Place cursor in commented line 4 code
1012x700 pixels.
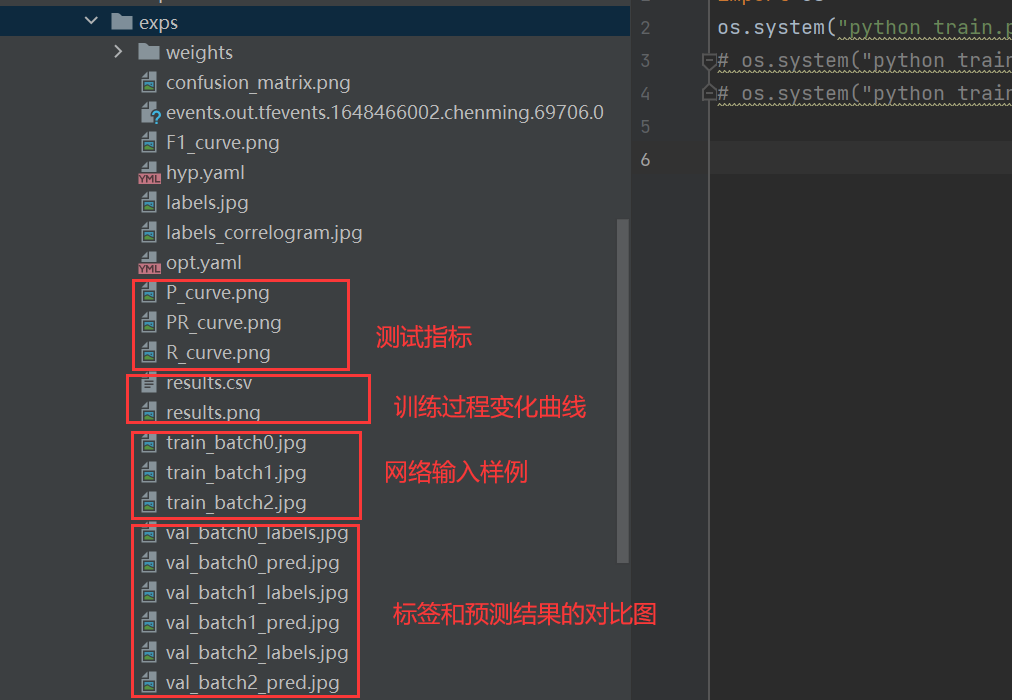[864, 94]
